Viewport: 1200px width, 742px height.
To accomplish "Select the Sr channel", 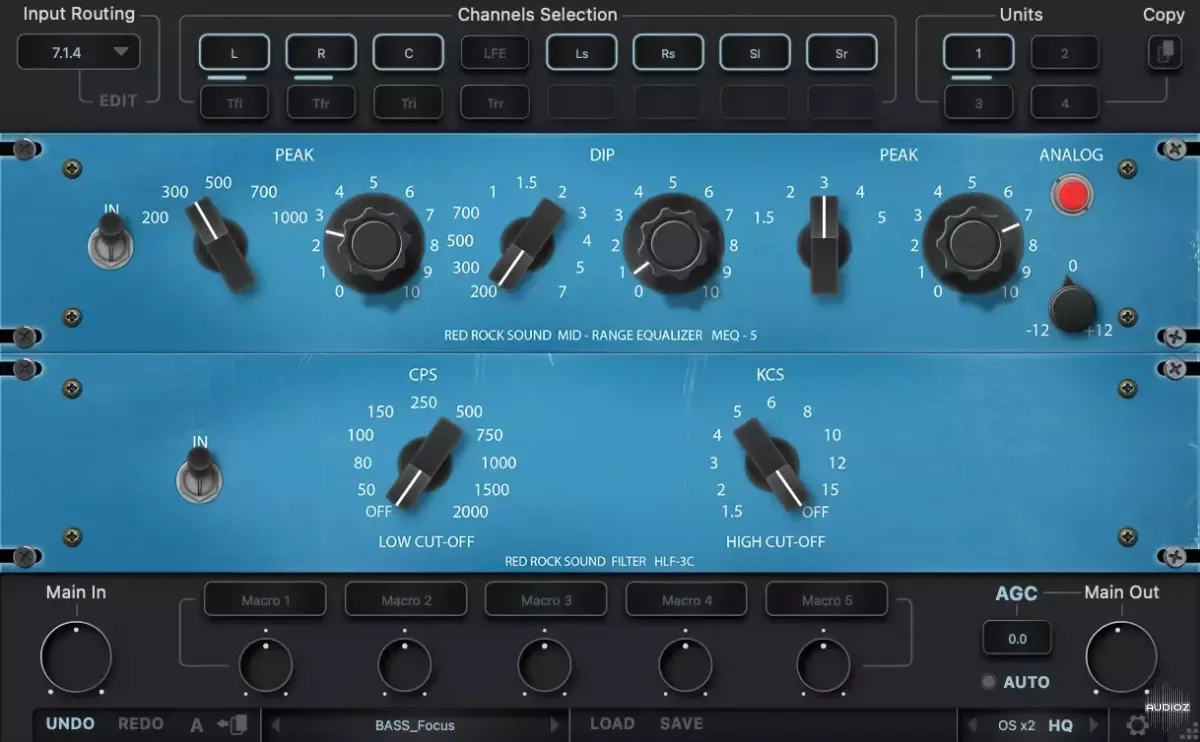I will (x=842, y=53).
